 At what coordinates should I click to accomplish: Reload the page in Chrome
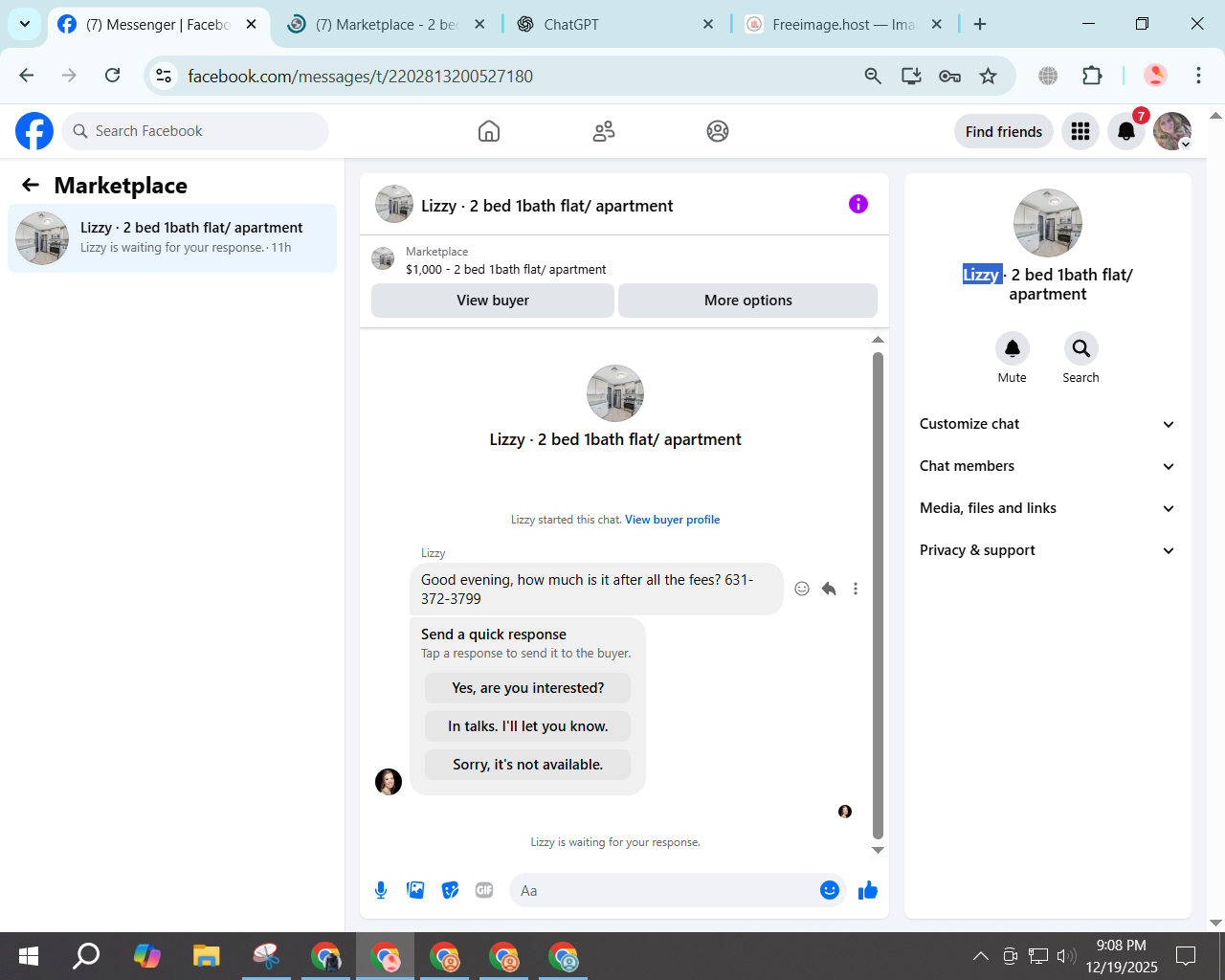[x=113, y=76]
